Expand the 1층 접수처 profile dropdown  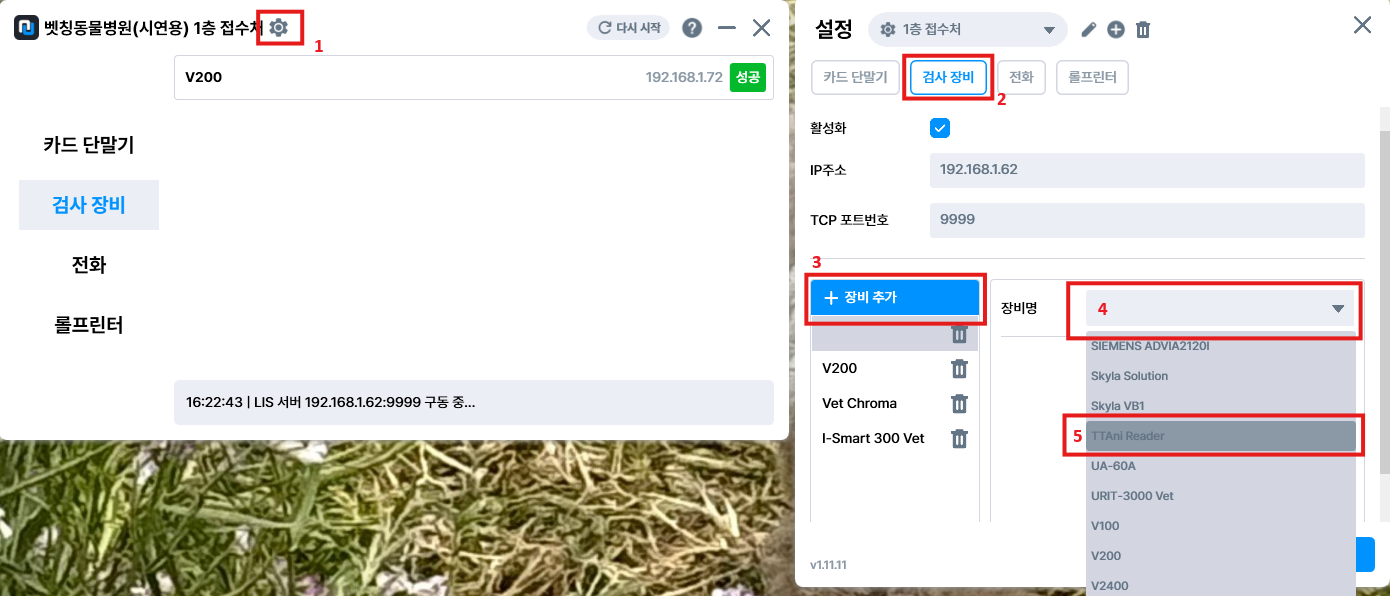click(x=967, y=30)
